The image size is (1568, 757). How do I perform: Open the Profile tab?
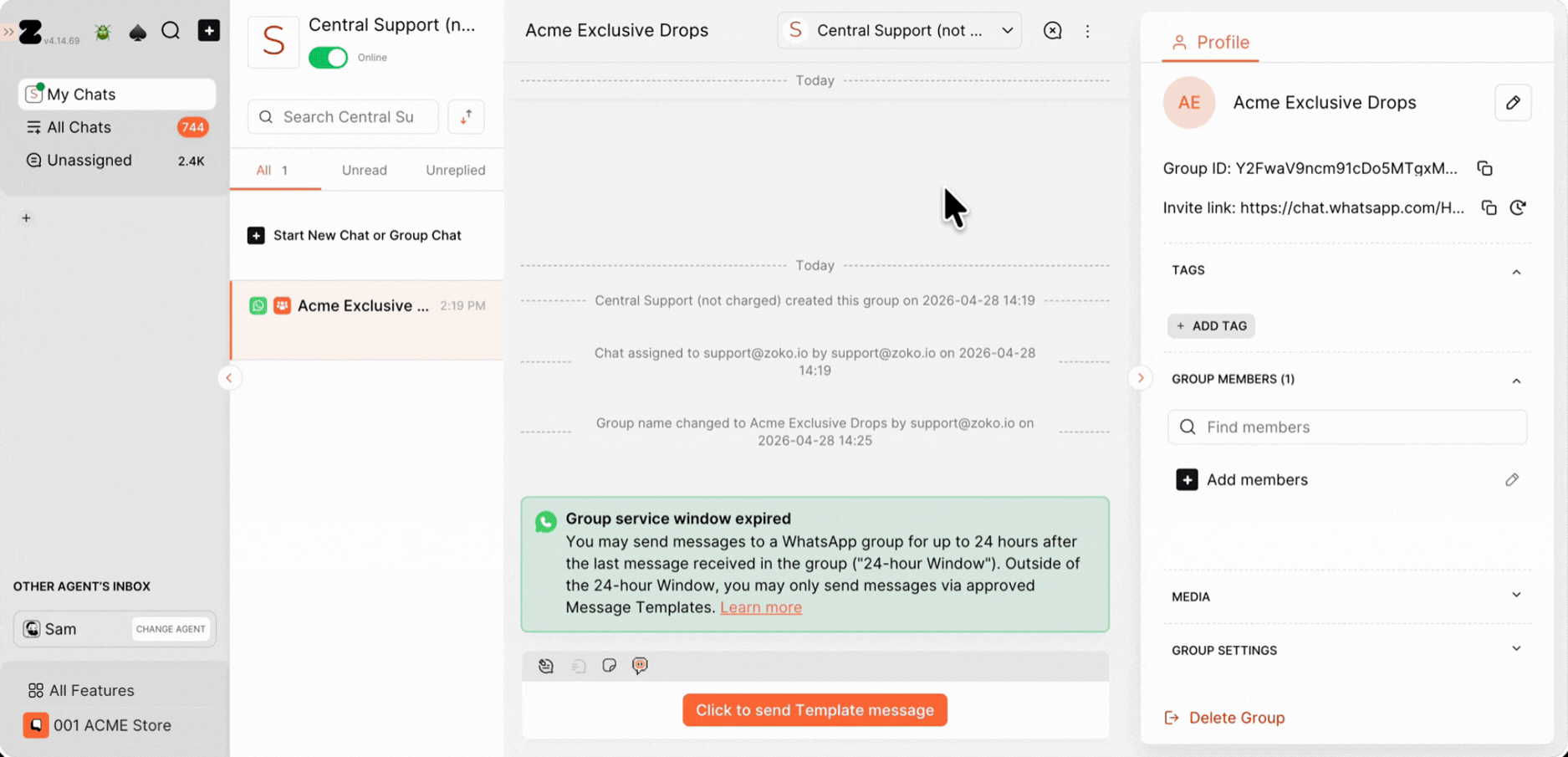click(x=1210, y=43)
